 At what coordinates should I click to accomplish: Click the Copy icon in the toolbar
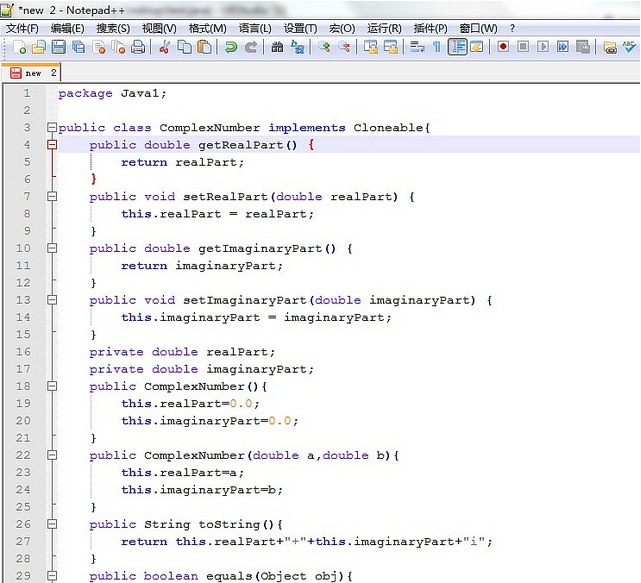pos(184,47)
